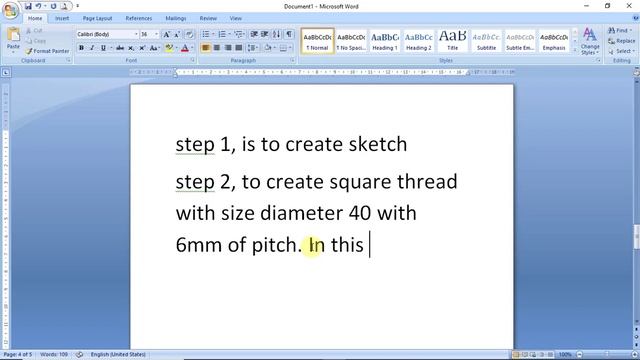Open Change Styles menu
The image size is (640, 360).
click(590, 41)
